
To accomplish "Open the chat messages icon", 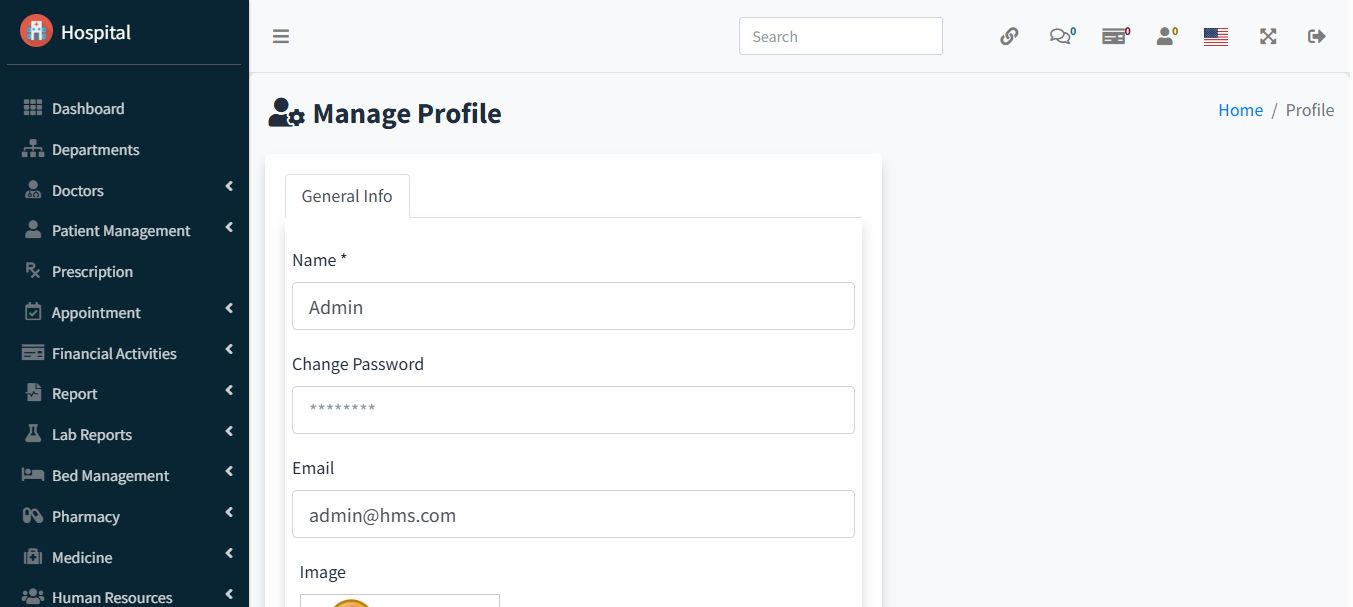I will click(x=1060, y=37).
